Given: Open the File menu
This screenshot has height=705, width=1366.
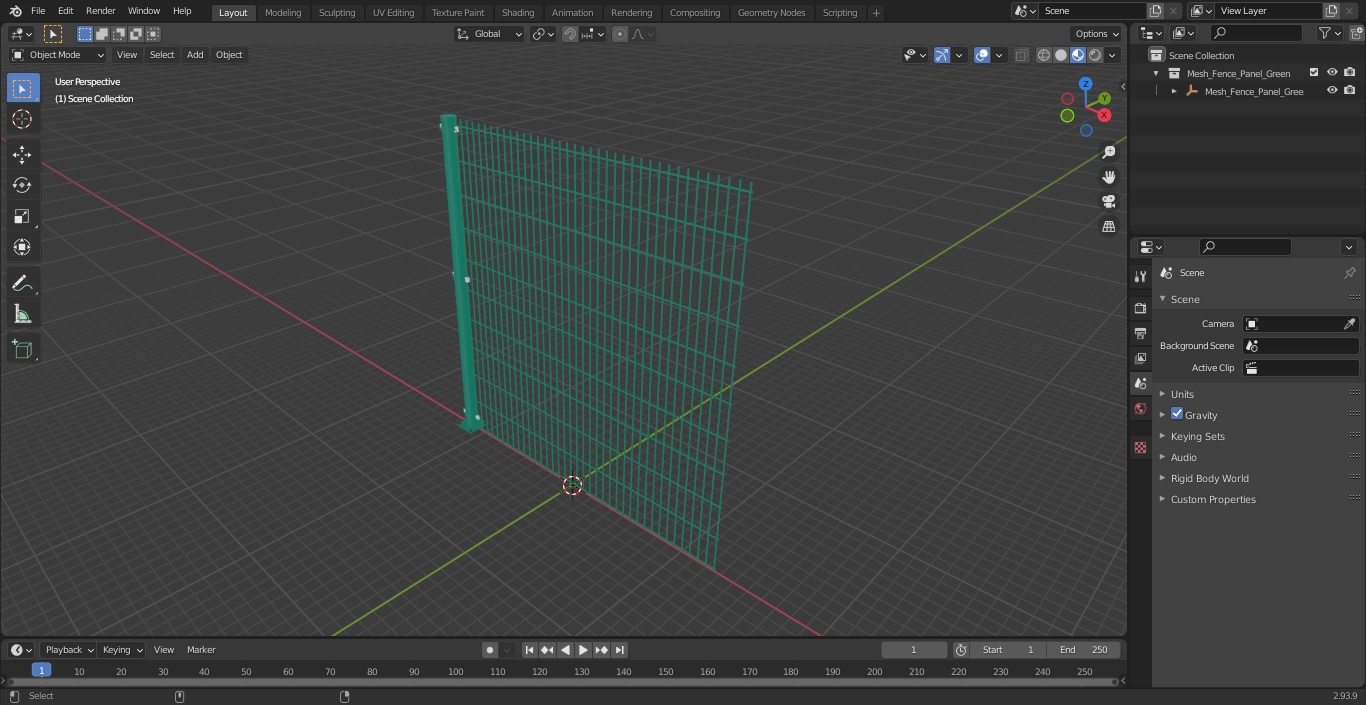Looking at the screenshot, I should pyautogui.click(x=38, y=11).
